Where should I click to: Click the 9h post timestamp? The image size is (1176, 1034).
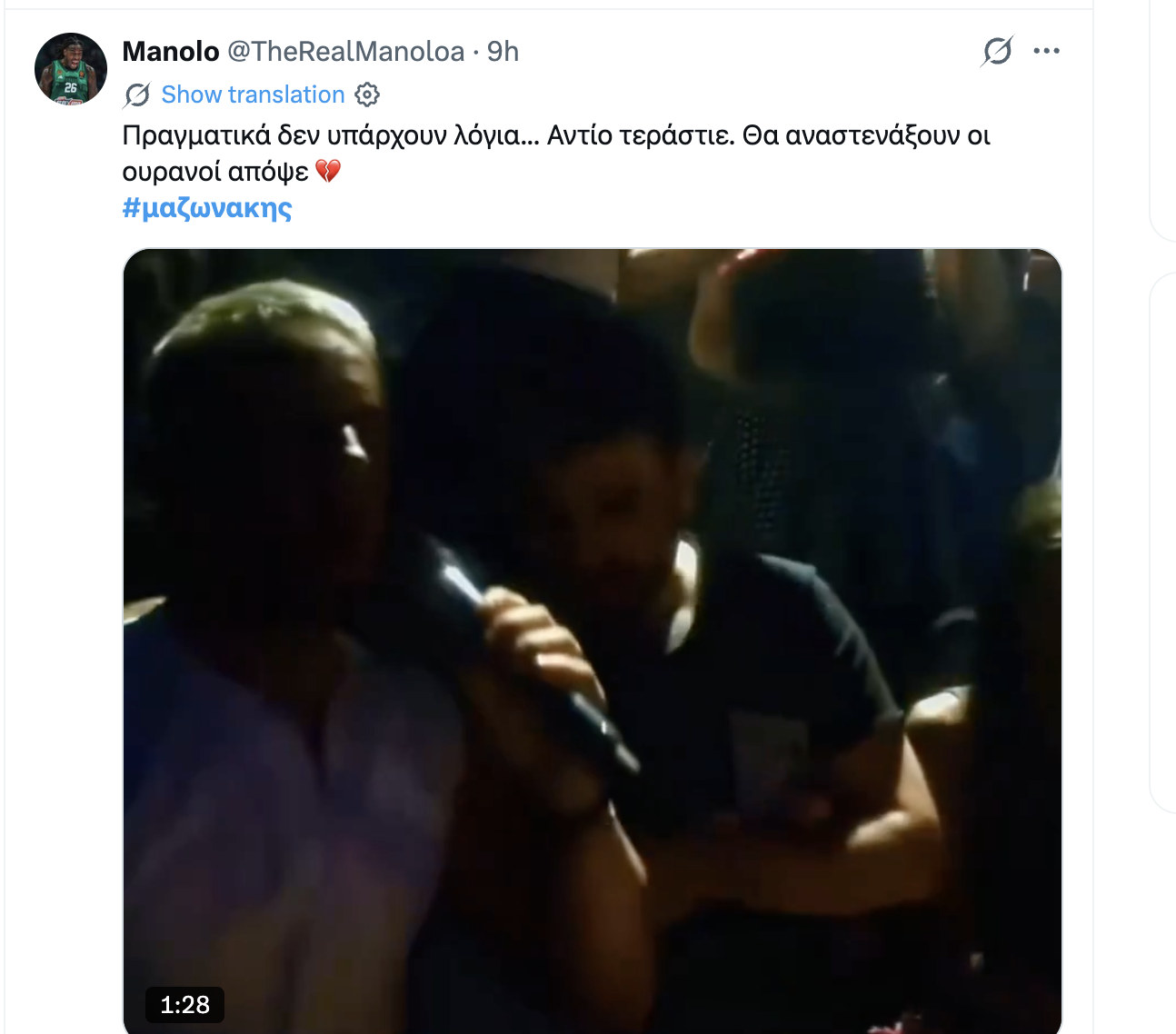pos(503,52)
